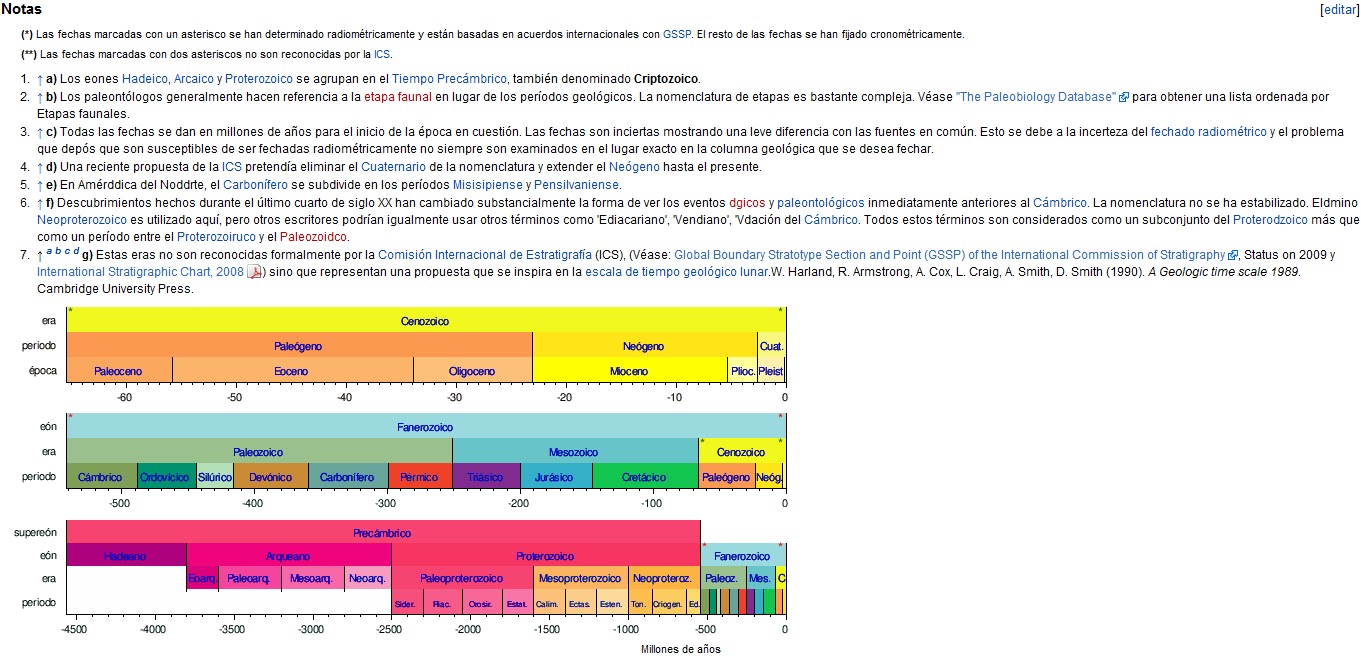The height and width of the screenshot is (661, 1361).
Task: Open the Misisipiense link
Action: pos(488,185)
